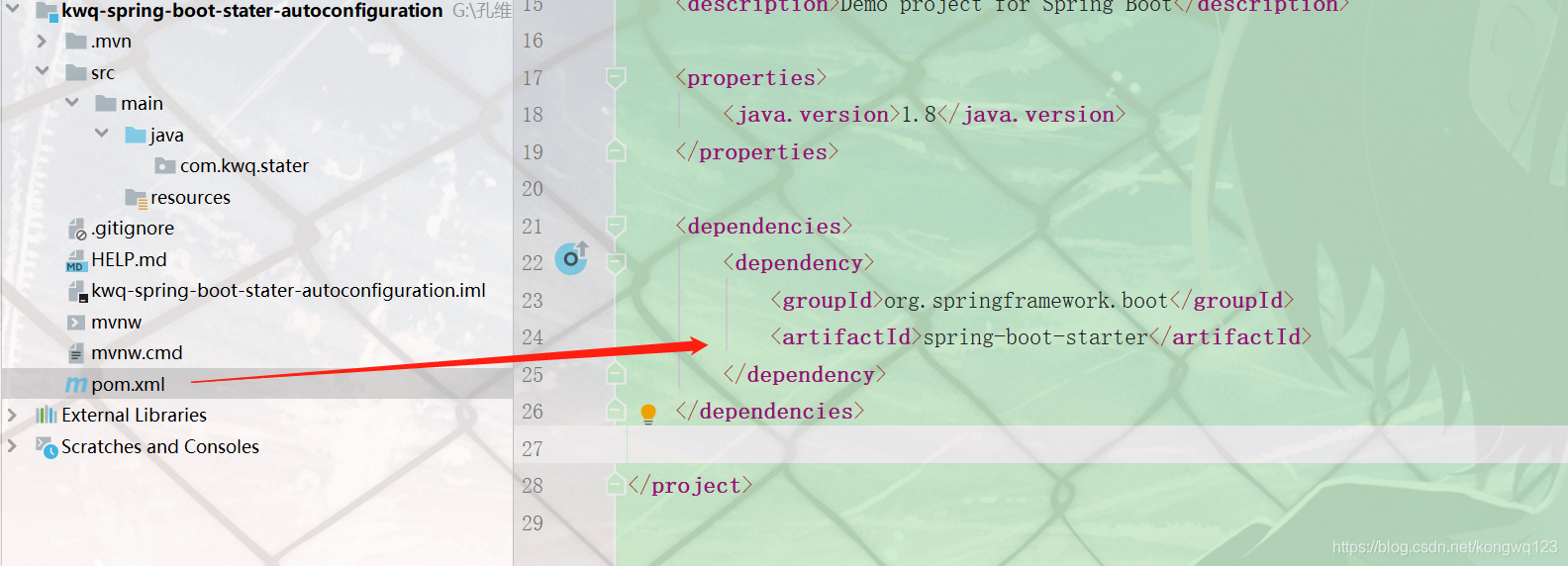Fold the dependency block at line 22
Image resolution: width=1568 pixels, height=566 pixels.
pos(616,263)
